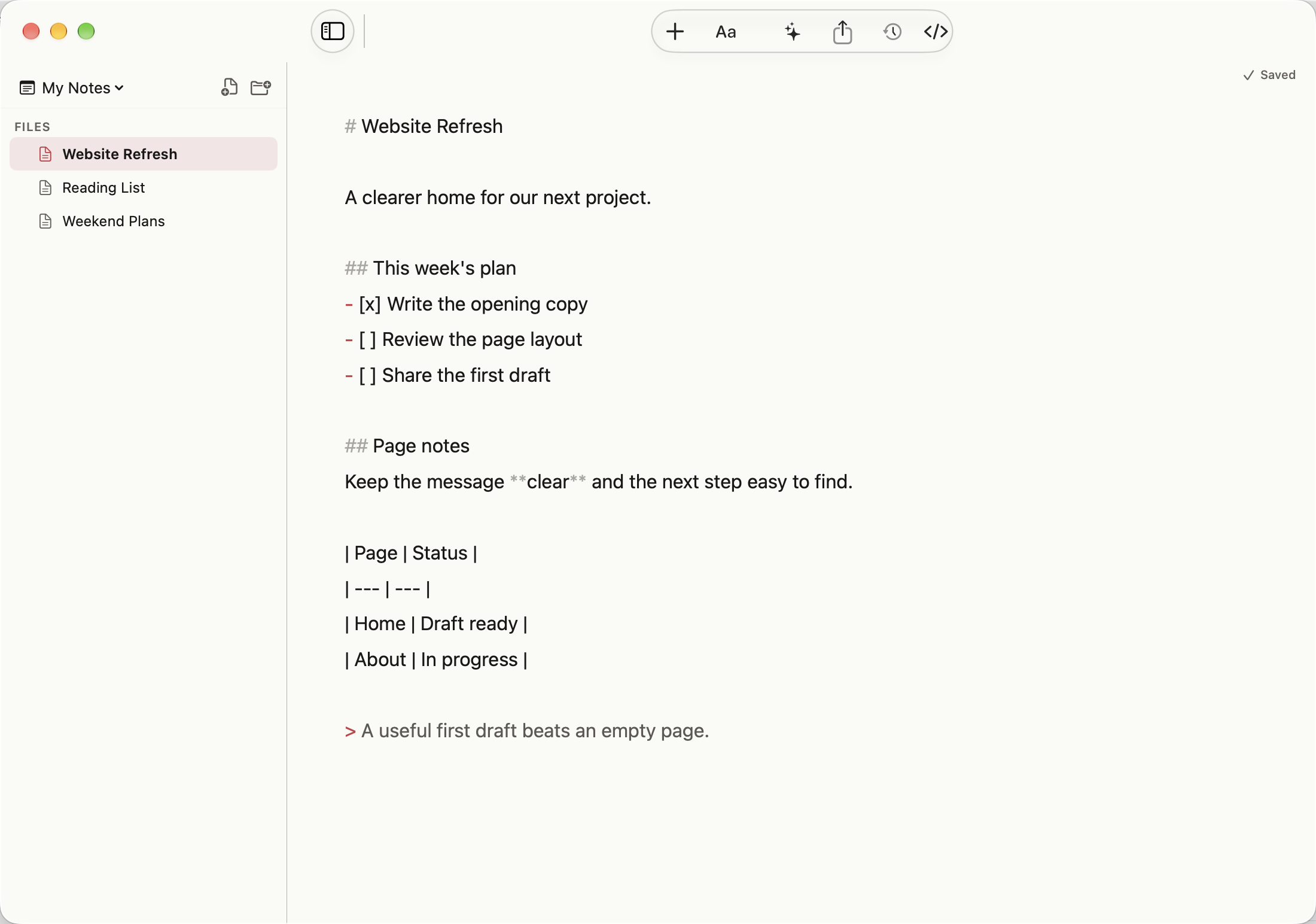Create a new note file
Viewport: 1316px width, 924px height.
click(229, 87)
